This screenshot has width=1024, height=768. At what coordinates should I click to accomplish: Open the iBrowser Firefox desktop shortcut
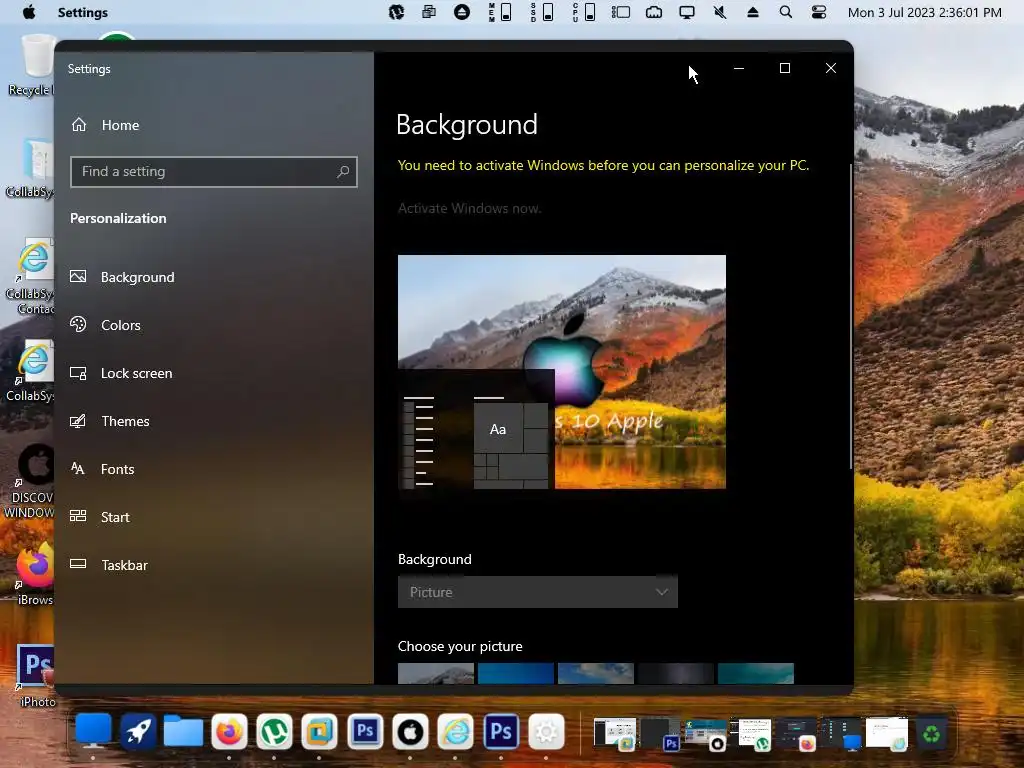pos(34,573)
